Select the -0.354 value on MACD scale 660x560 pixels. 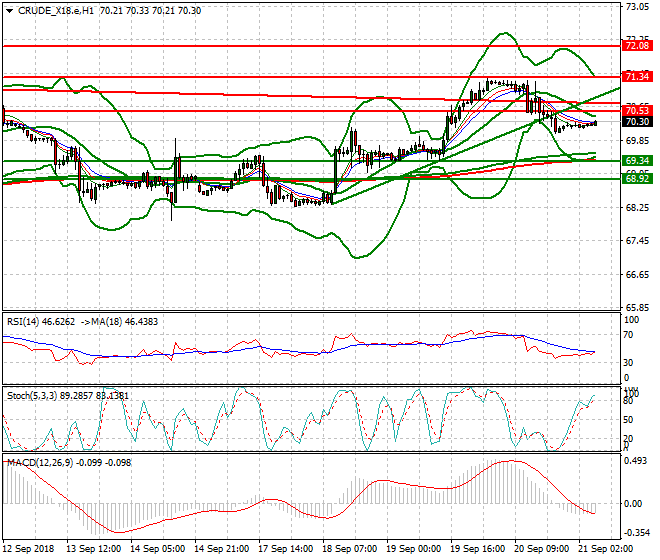[x=636, y=533]
